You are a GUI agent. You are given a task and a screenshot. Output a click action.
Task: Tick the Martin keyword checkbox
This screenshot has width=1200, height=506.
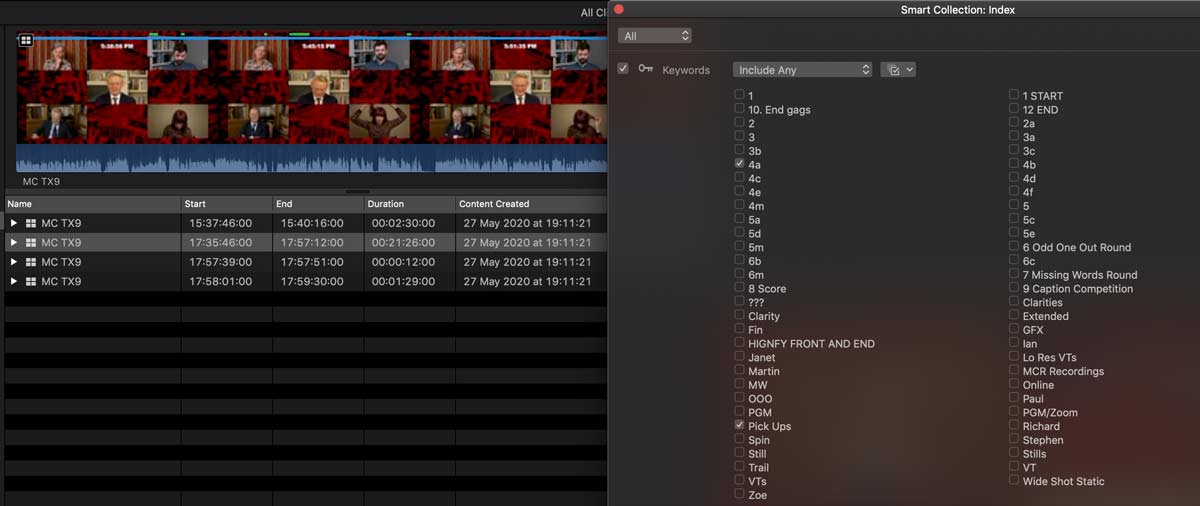[x=739, y=370]
